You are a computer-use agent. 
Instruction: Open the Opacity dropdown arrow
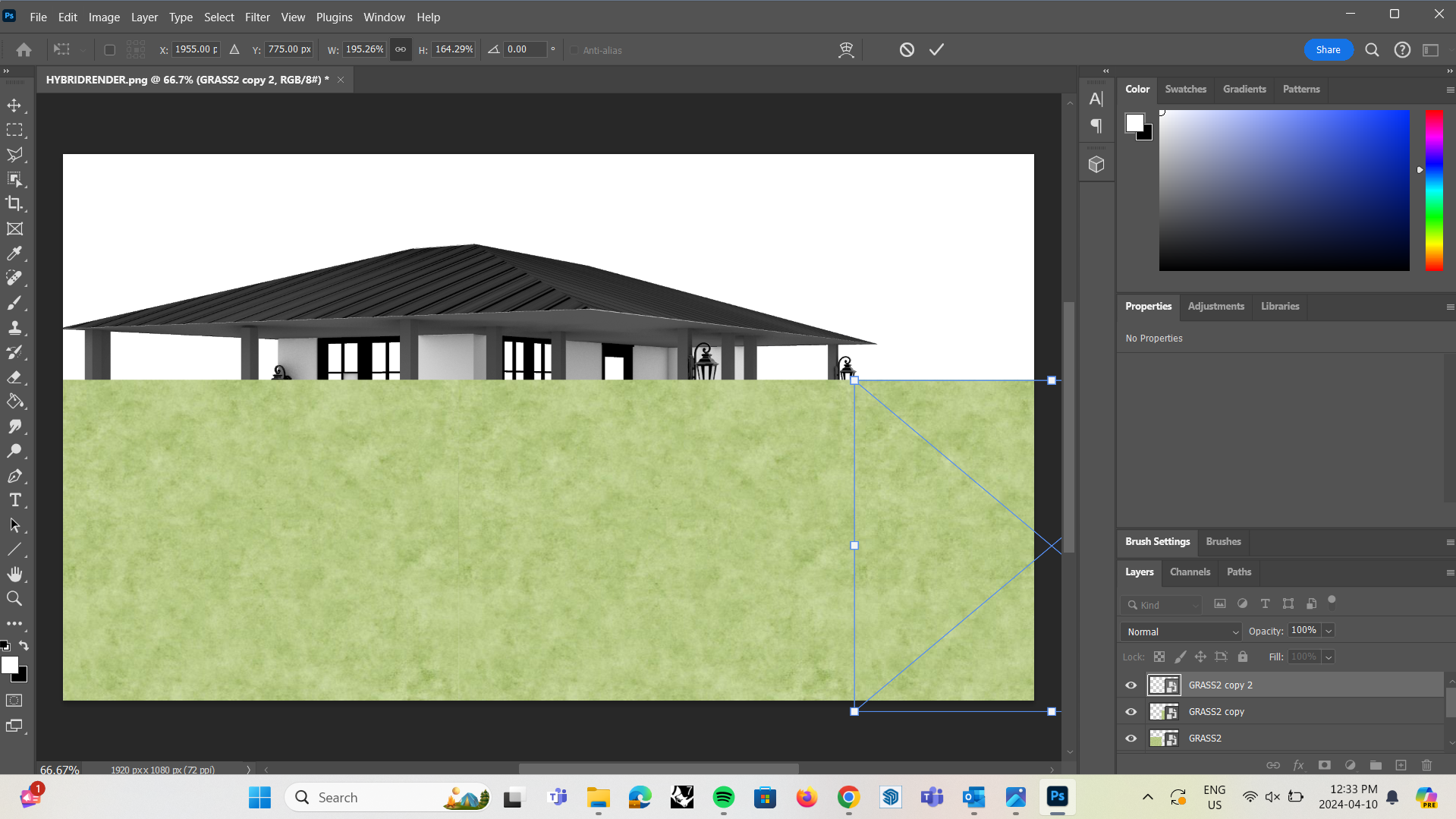point(1328,630)
